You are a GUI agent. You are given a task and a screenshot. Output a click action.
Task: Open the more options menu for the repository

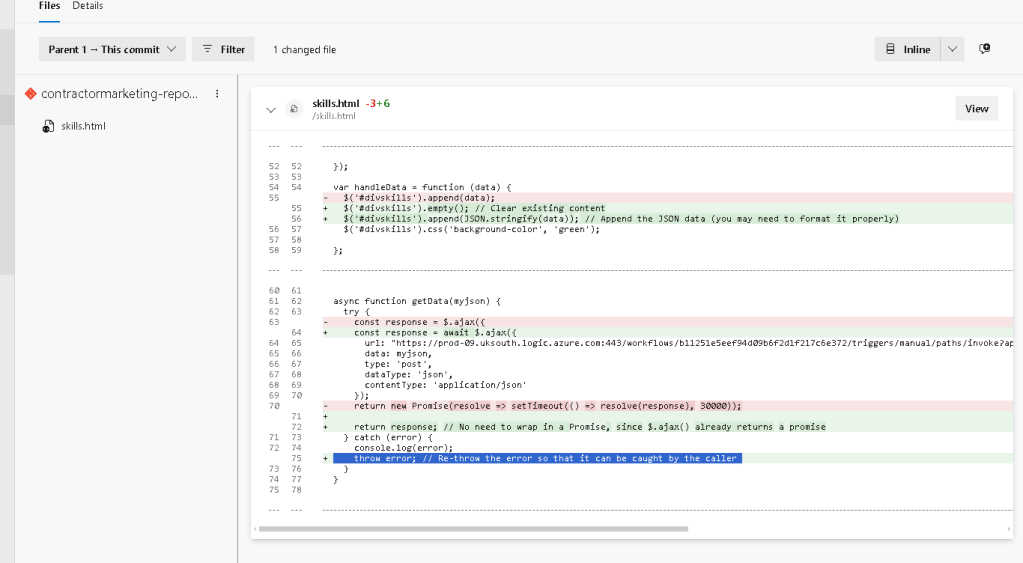[217, 94]
